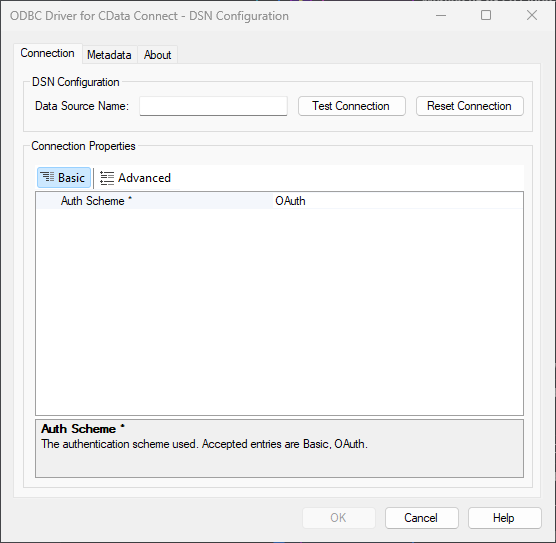The width and height of the screenshot is (556, 543).
Task: Open Help for DSN configuration
Action: (505, 518)
